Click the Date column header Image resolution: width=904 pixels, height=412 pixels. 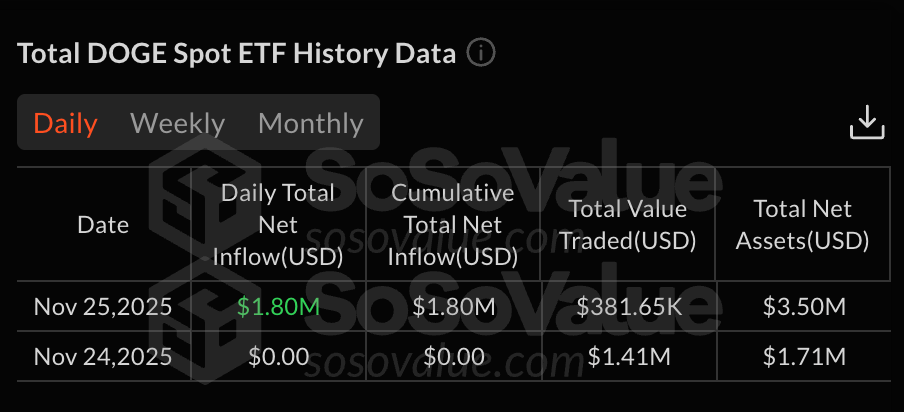[103, 225]
